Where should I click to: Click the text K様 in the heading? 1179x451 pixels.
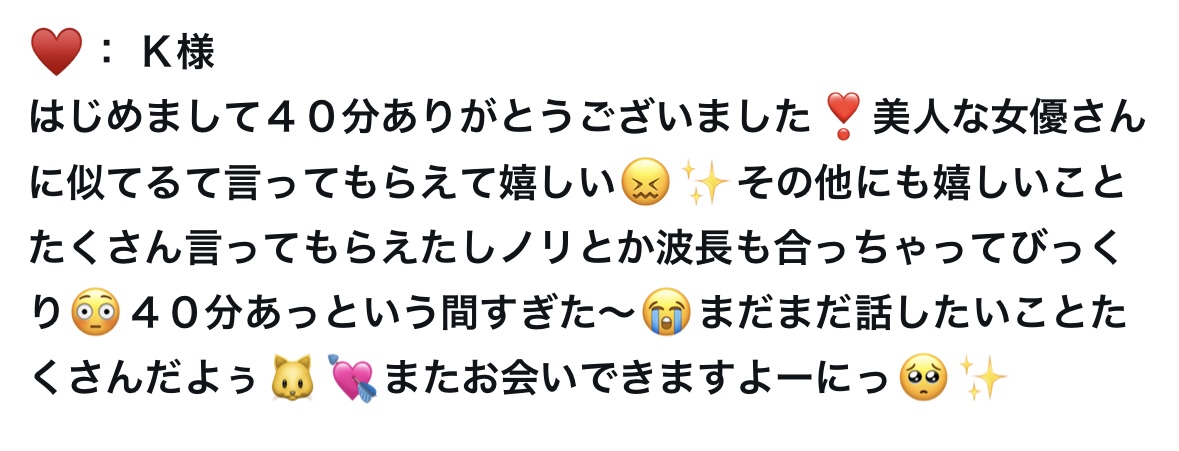click(x=179, y=53)
